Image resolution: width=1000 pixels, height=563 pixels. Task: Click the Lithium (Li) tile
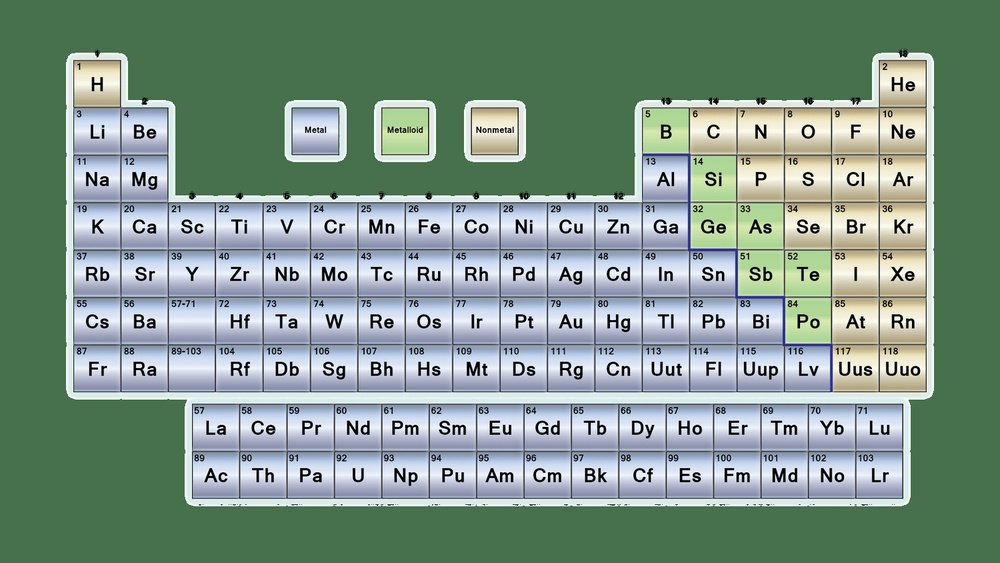tap(97, 131)
